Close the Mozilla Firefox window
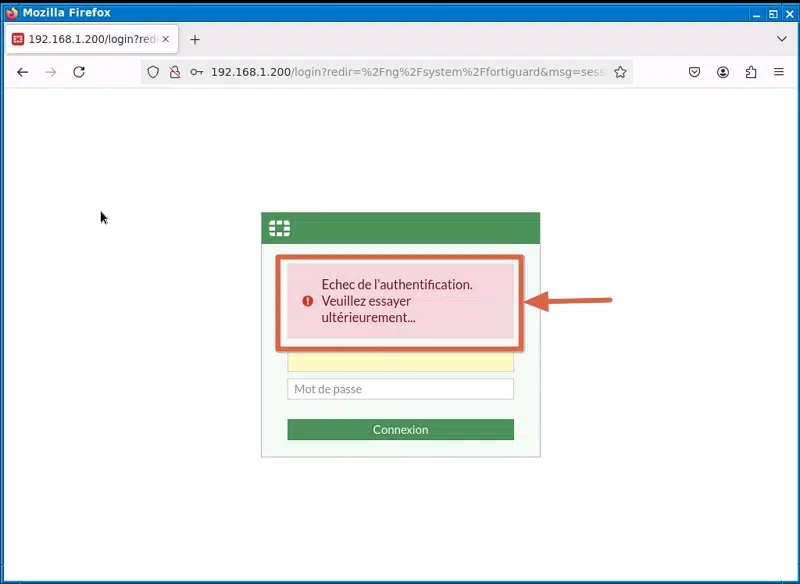Image resolution: width=800 pixels, height=584 pixels. pos(790,14)
